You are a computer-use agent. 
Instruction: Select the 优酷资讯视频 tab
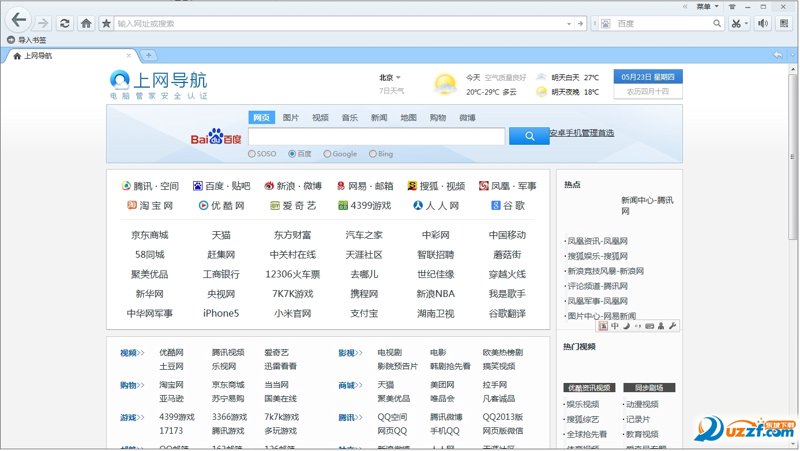[589, 388]
